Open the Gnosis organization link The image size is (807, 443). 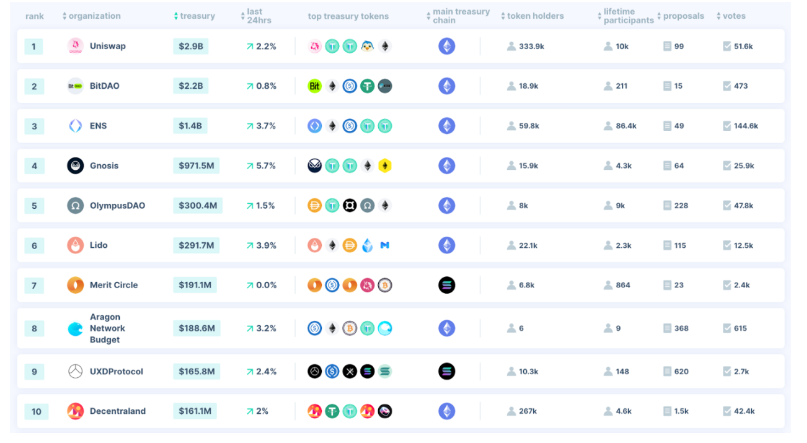[x=104, y=166]
